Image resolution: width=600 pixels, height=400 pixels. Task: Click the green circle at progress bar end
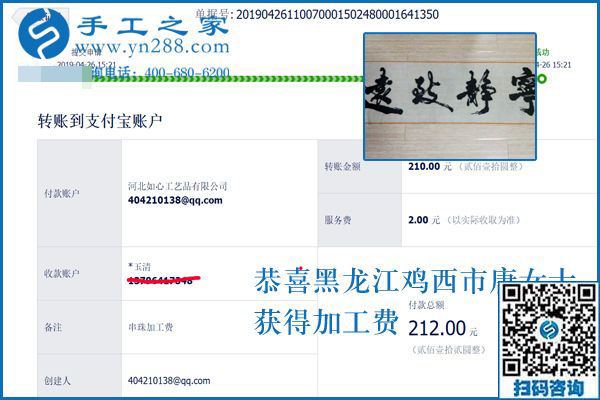541,79
